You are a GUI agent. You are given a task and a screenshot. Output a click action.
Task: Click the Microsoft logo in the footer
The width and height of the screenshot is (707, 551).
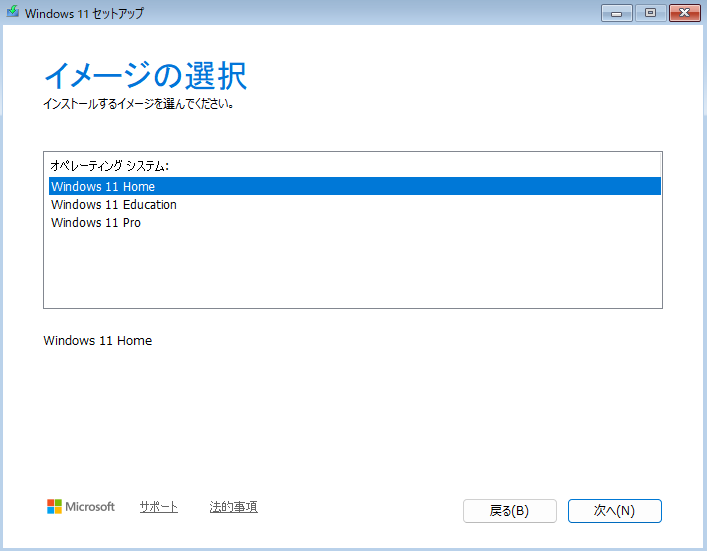[81, 506]
